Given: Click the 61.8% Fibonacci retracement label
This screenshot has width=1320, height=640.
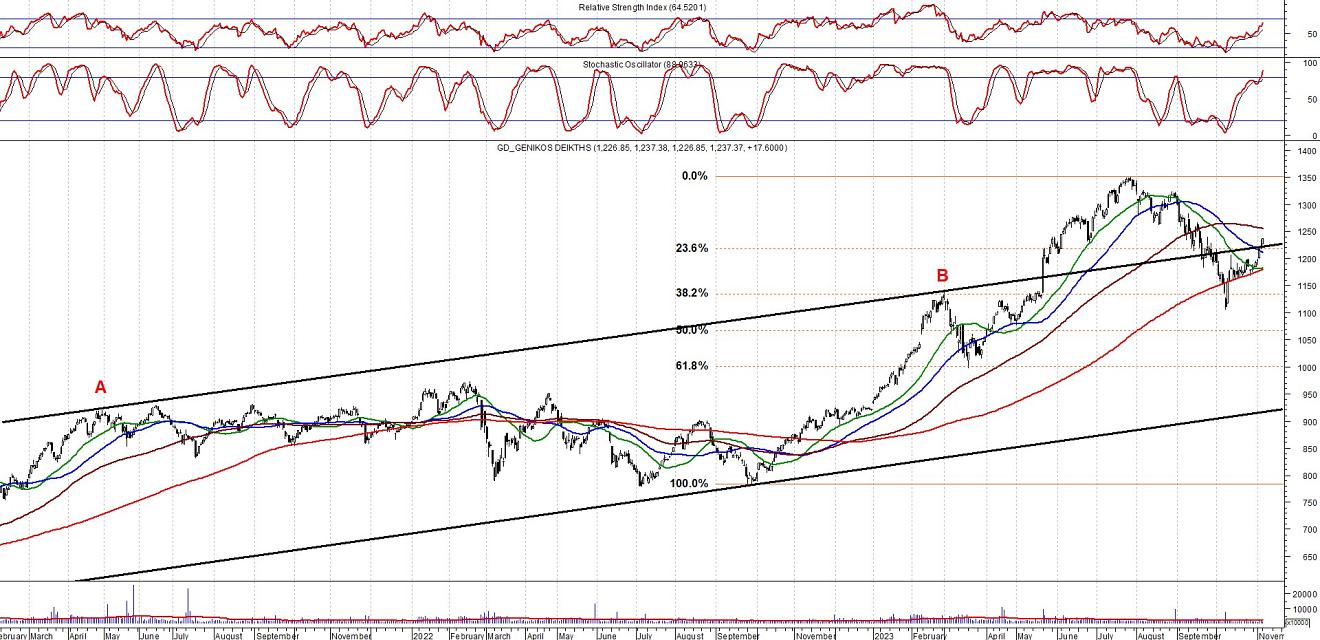Looking at the screenshot, I should (691, 366).
